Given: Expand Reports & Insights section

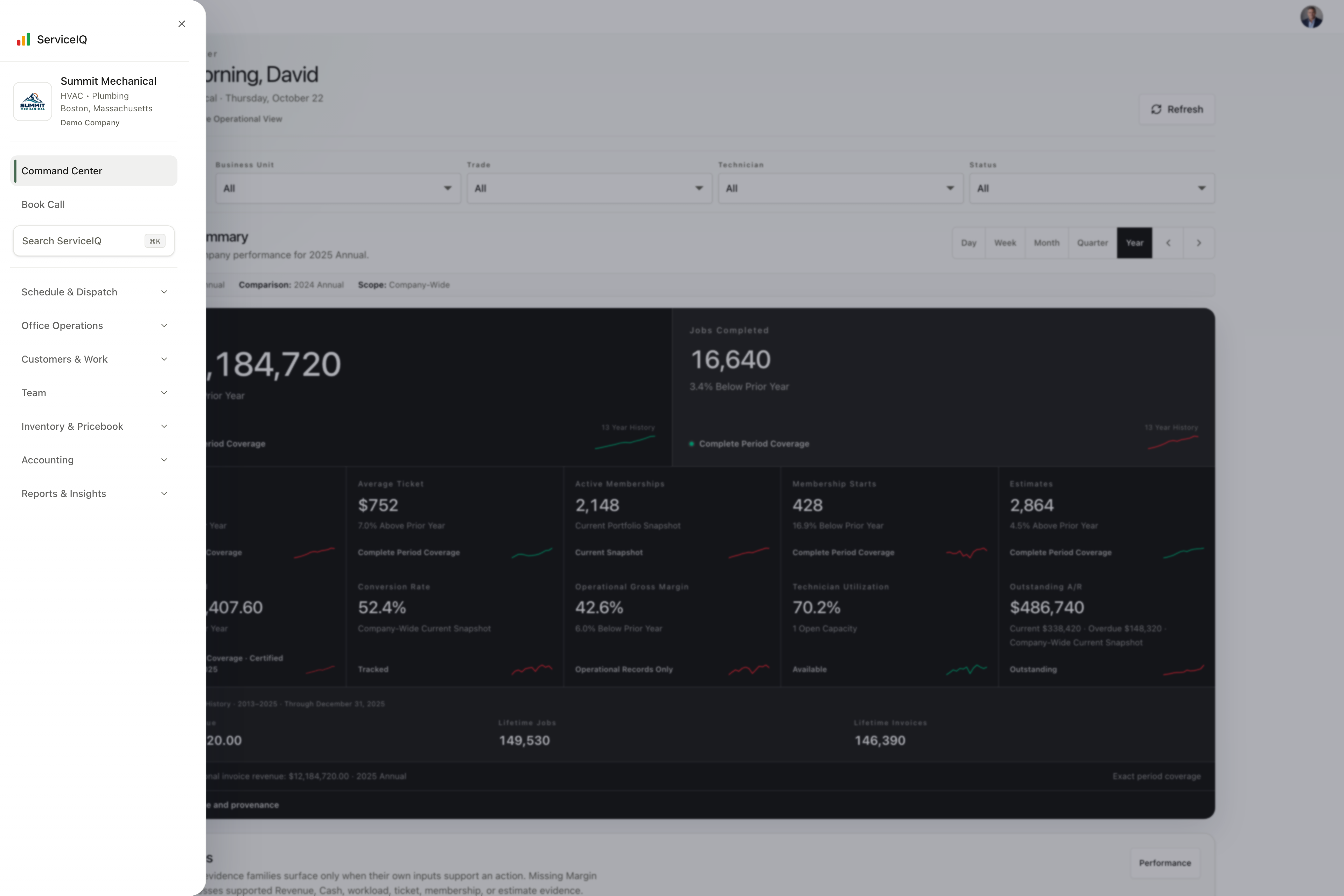Looking at the screenshot, I should click(94, 494).
